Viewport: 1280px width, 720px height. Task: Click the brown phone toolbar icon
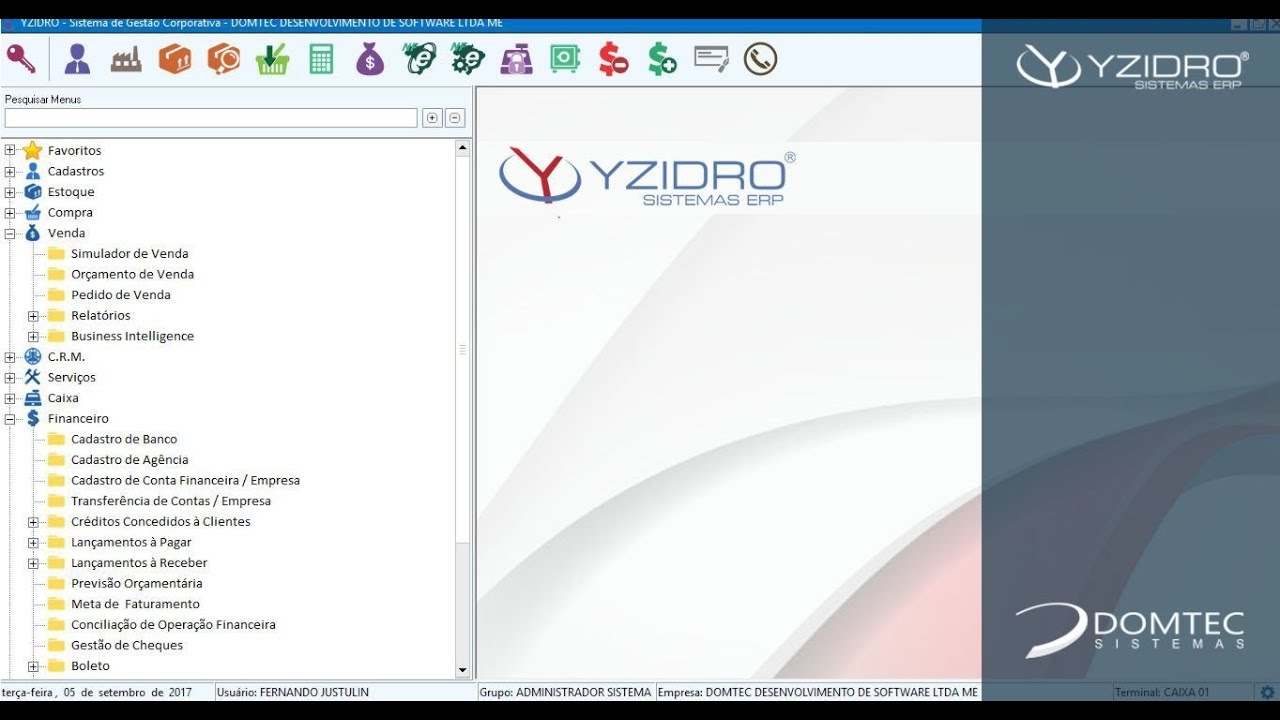coord(760,59)
